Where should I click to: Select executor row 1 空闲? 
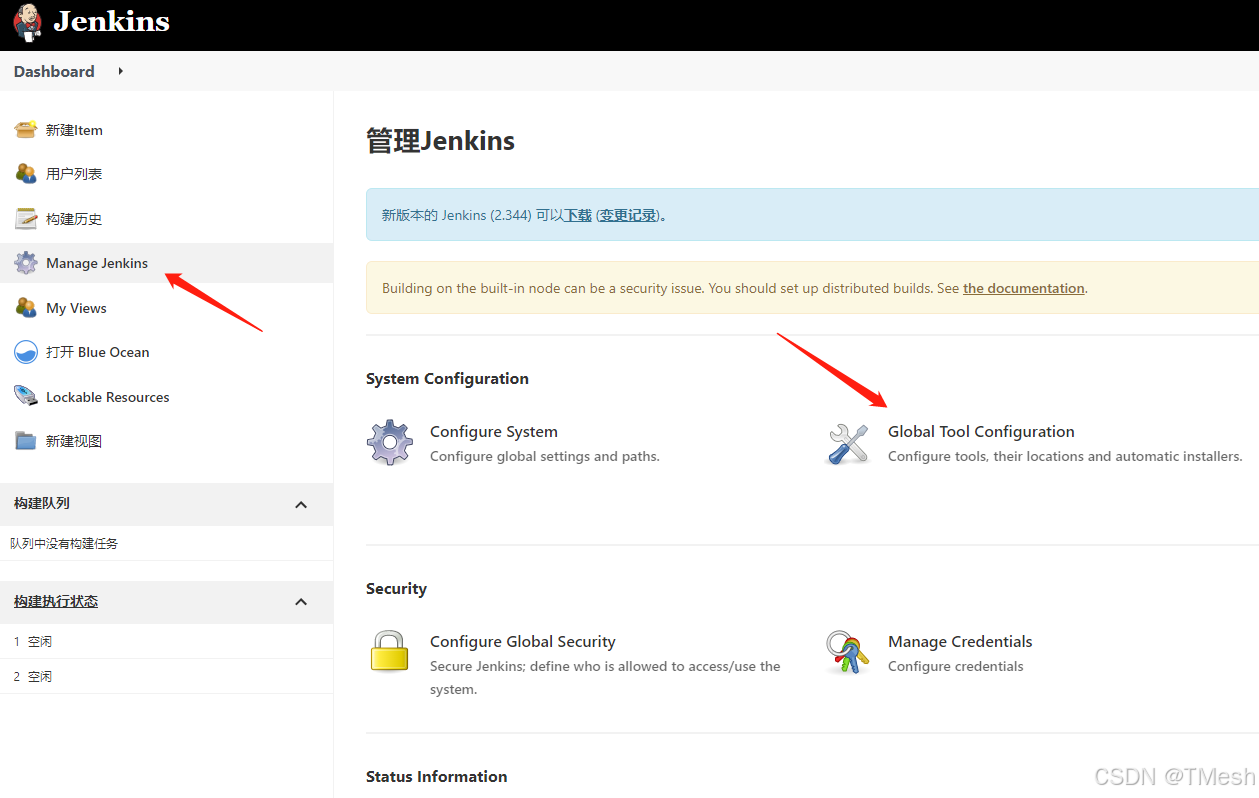tap(166, 641)
